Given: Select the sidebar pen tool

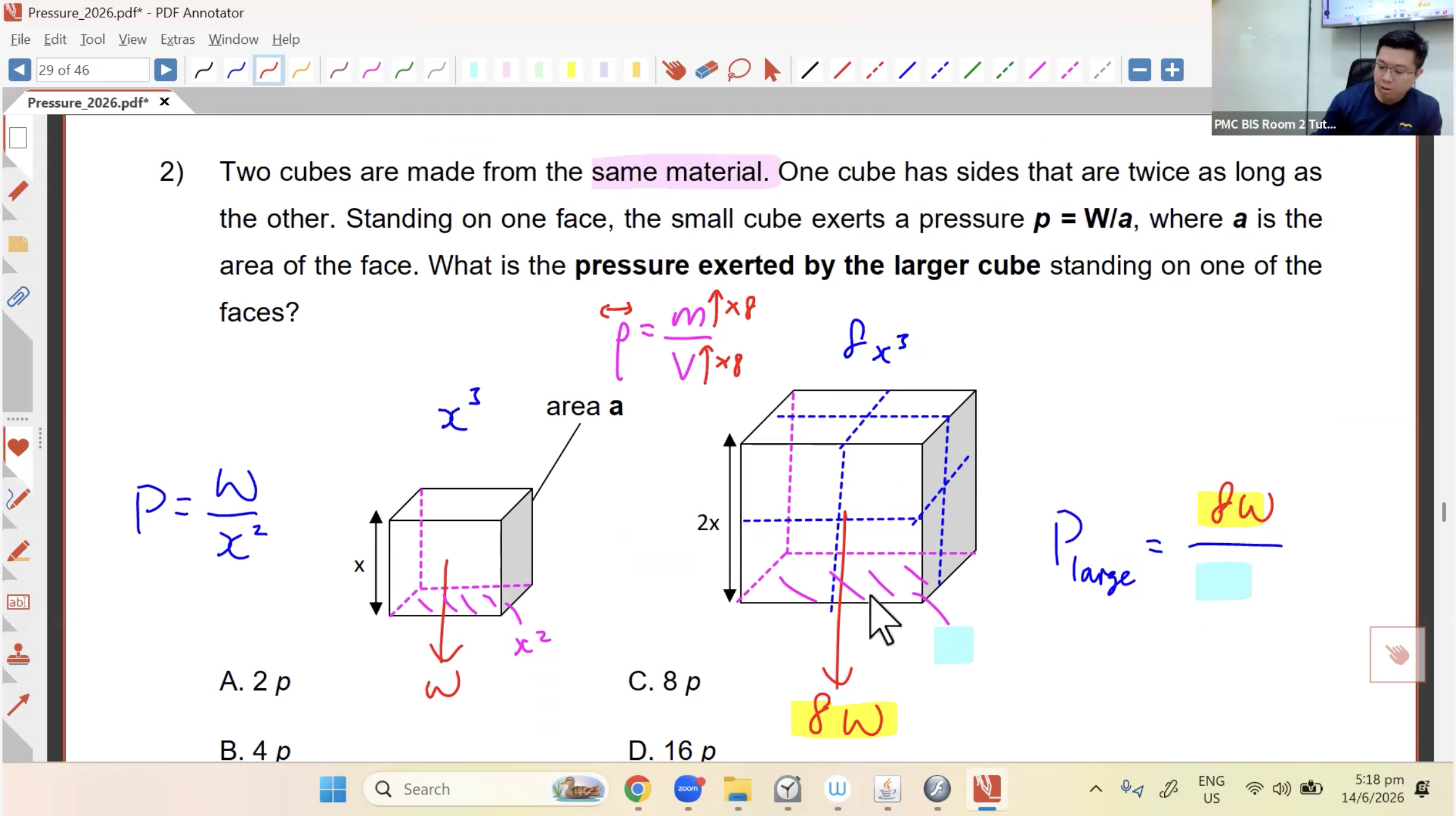Looking at the screenshot, I should (18, 499).
